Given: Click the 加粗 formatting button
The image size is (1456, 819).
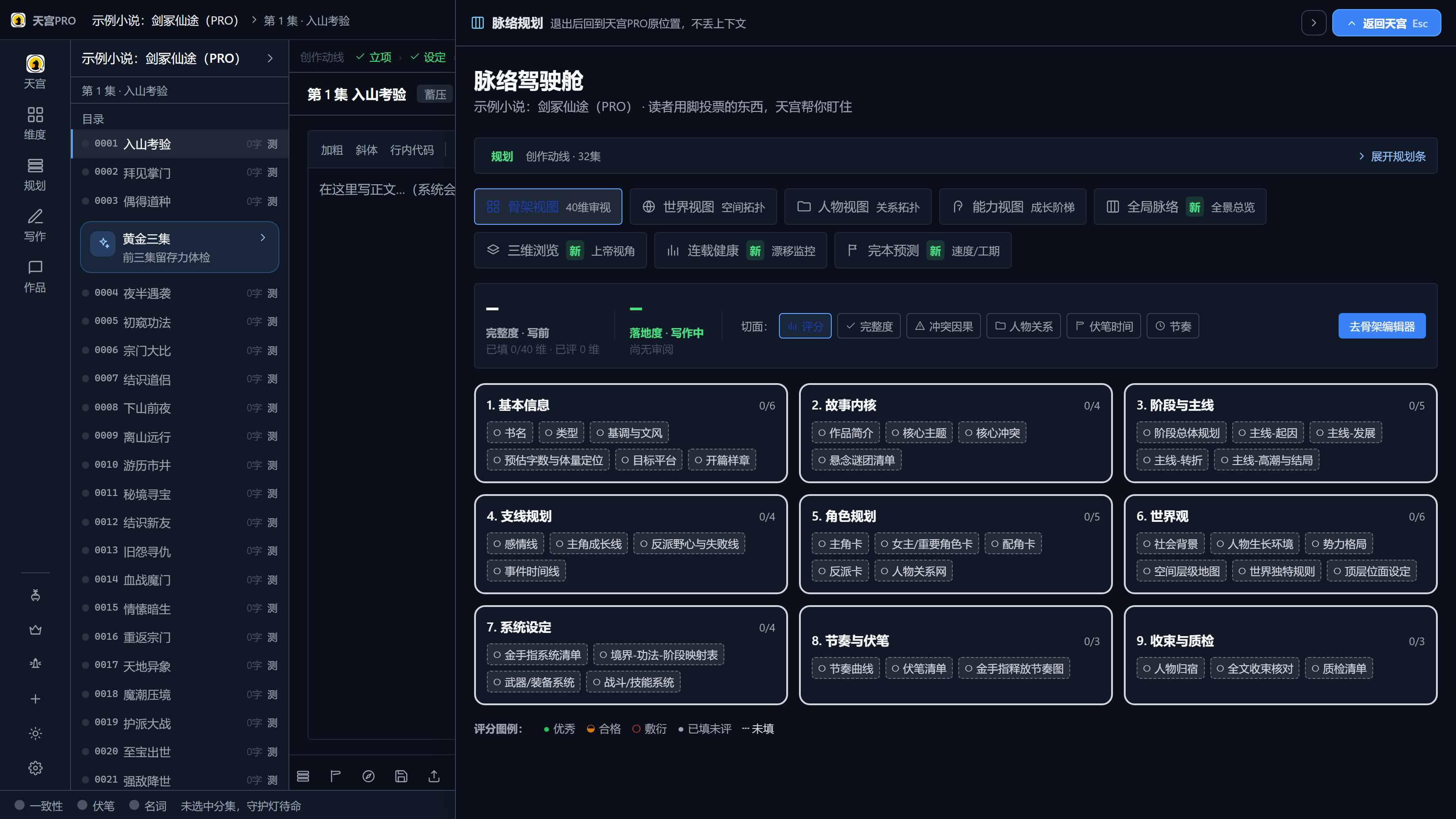Looking at the screenshot, I should coord(332,150).
